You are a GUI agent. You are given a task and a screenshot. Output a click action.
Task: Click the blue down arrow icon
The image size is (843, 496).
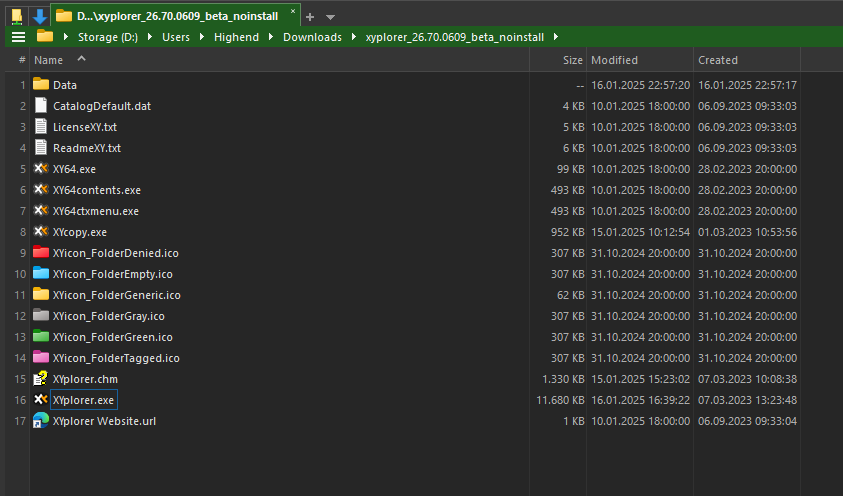(39, 16)
